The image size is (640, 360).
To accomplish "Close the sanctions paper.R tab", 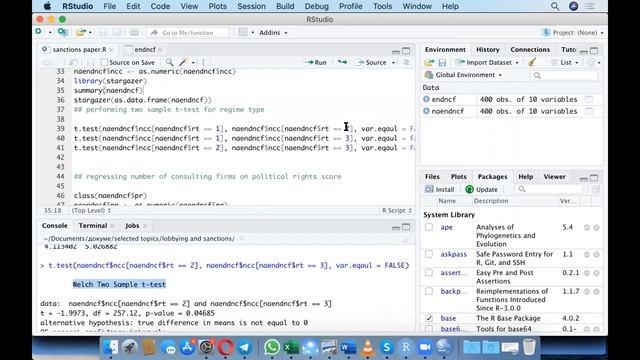I will [x=111, y=50].
